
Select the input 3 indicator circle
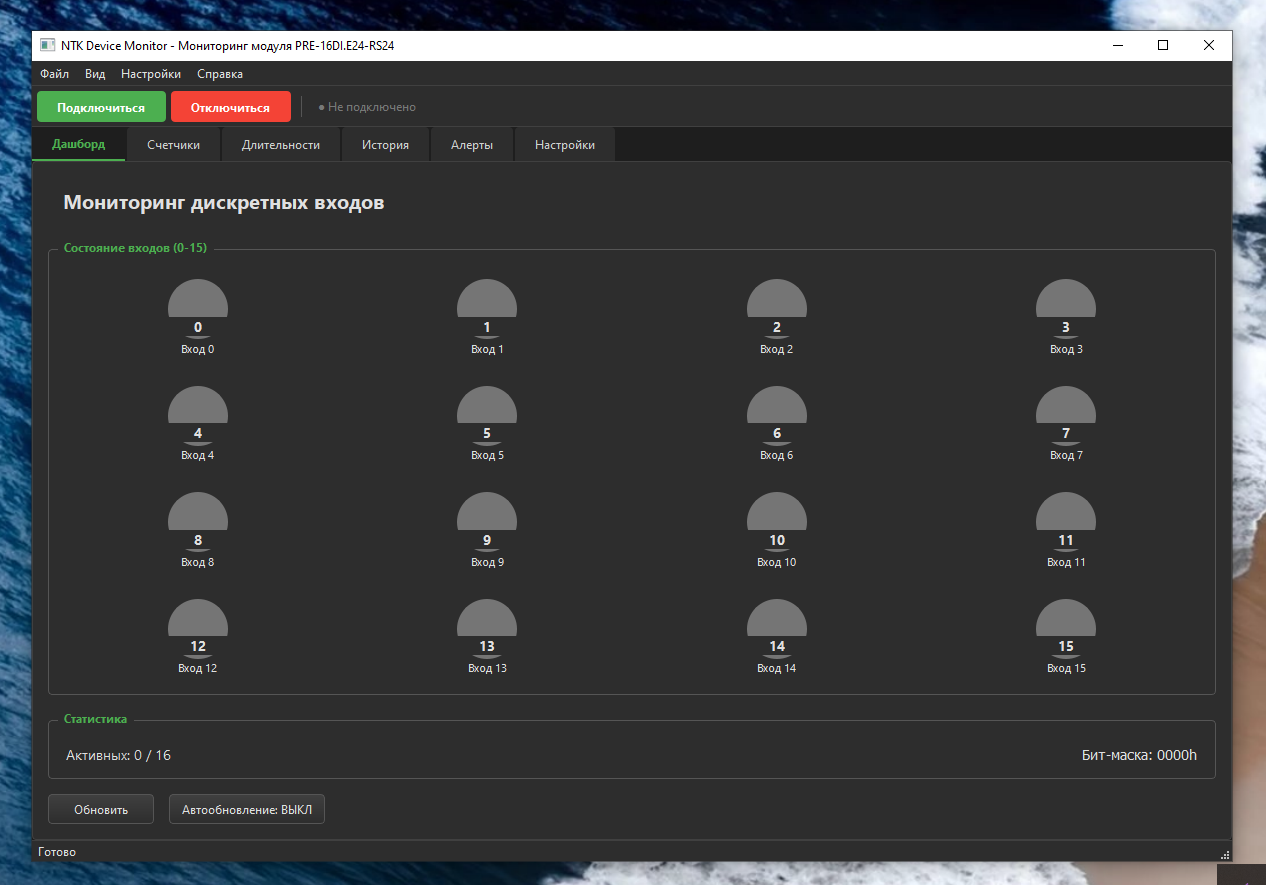[x=1066, y=308]
